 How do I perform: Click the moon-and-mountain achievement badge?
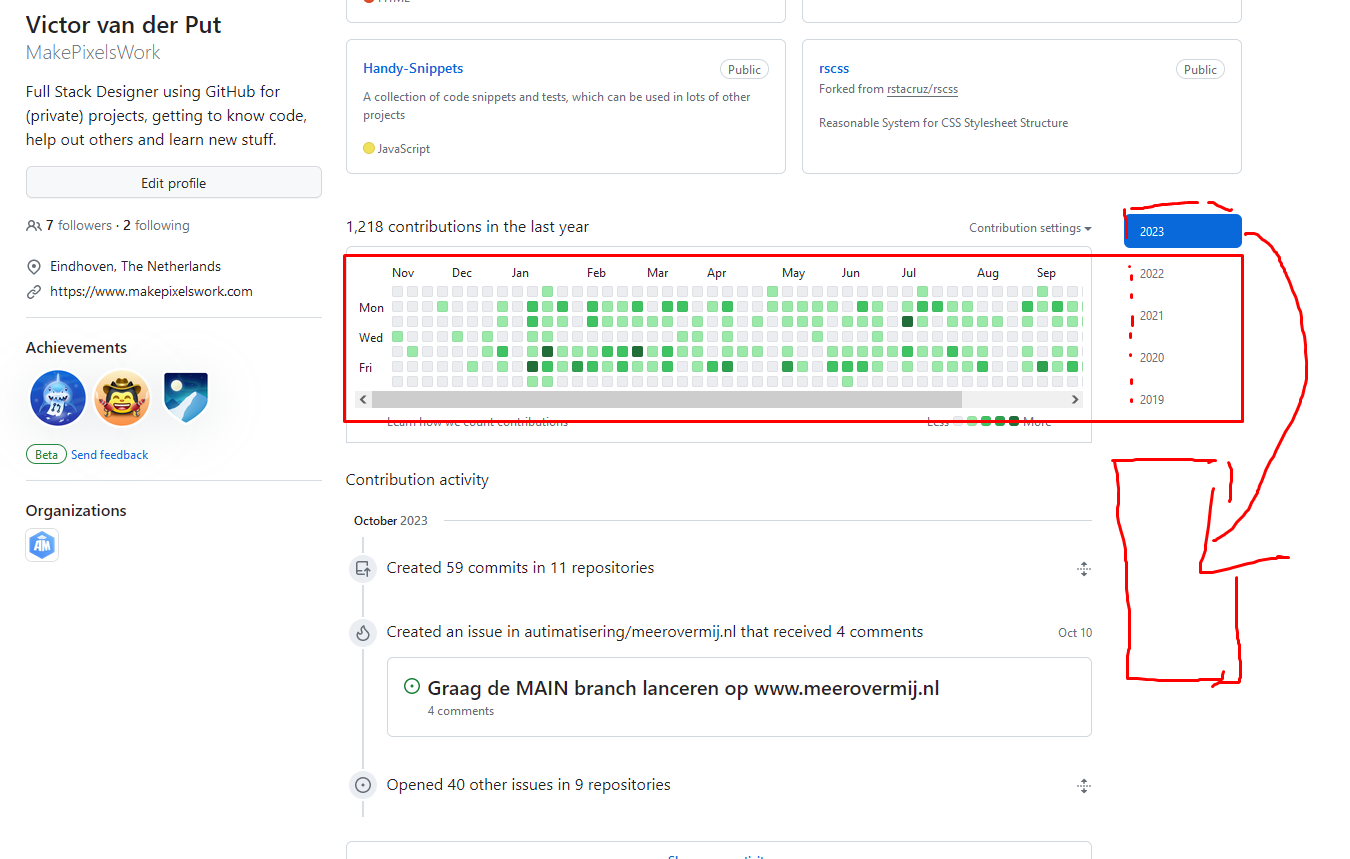point(185,397)
